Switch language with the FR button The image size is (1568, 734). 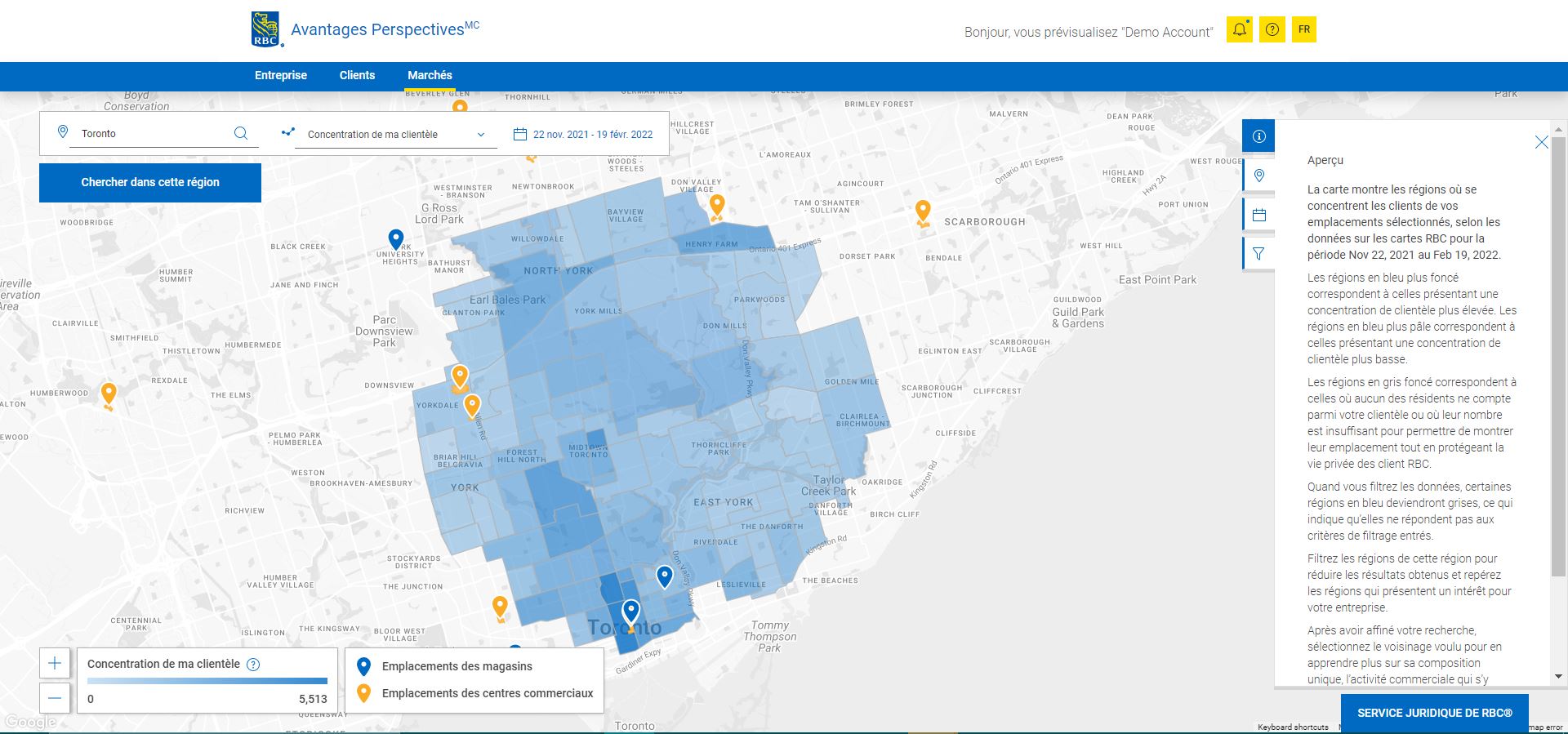click(1304, 30)
